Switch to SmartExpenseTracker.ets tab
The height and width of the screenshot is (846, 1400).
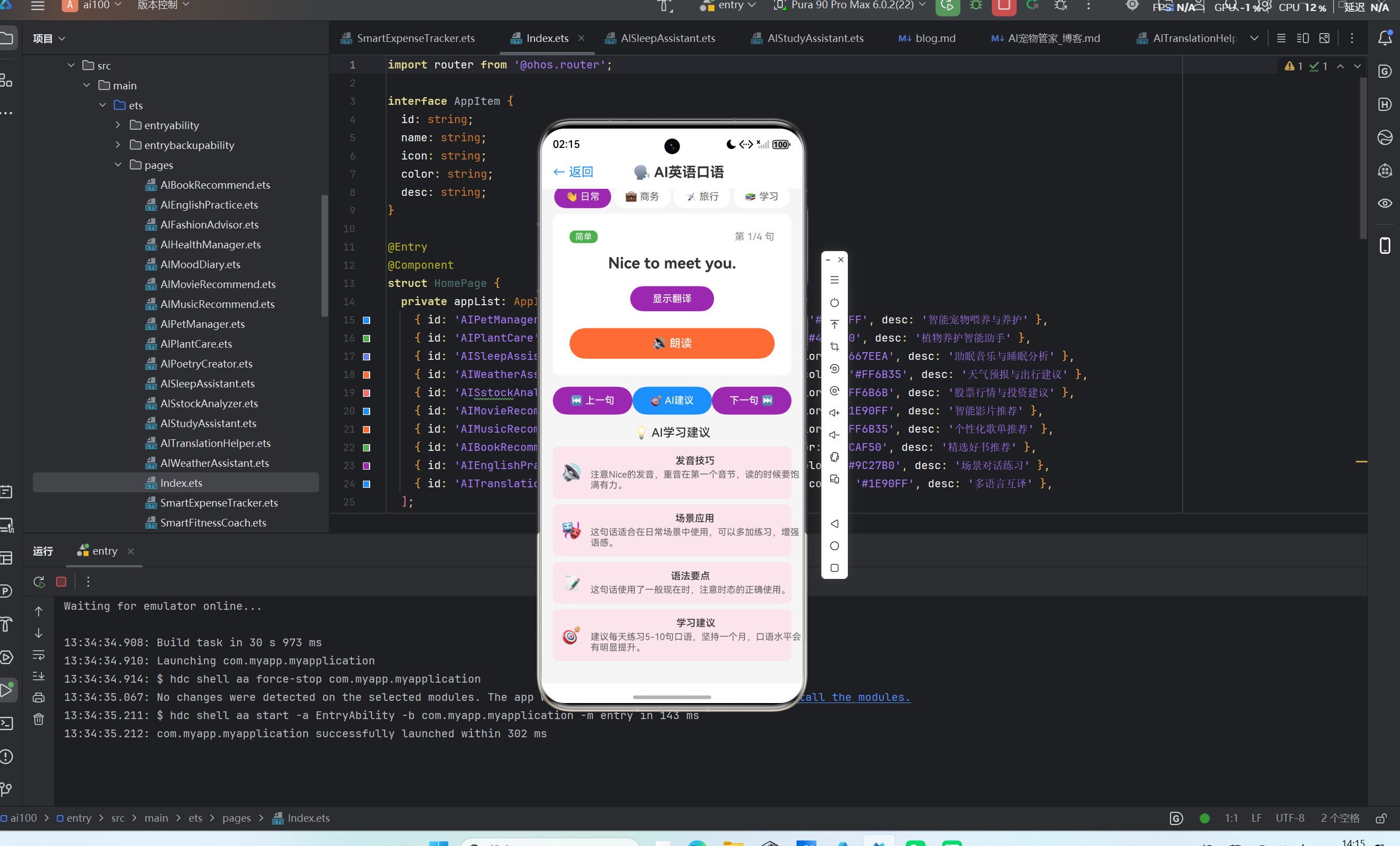[408, 38]
